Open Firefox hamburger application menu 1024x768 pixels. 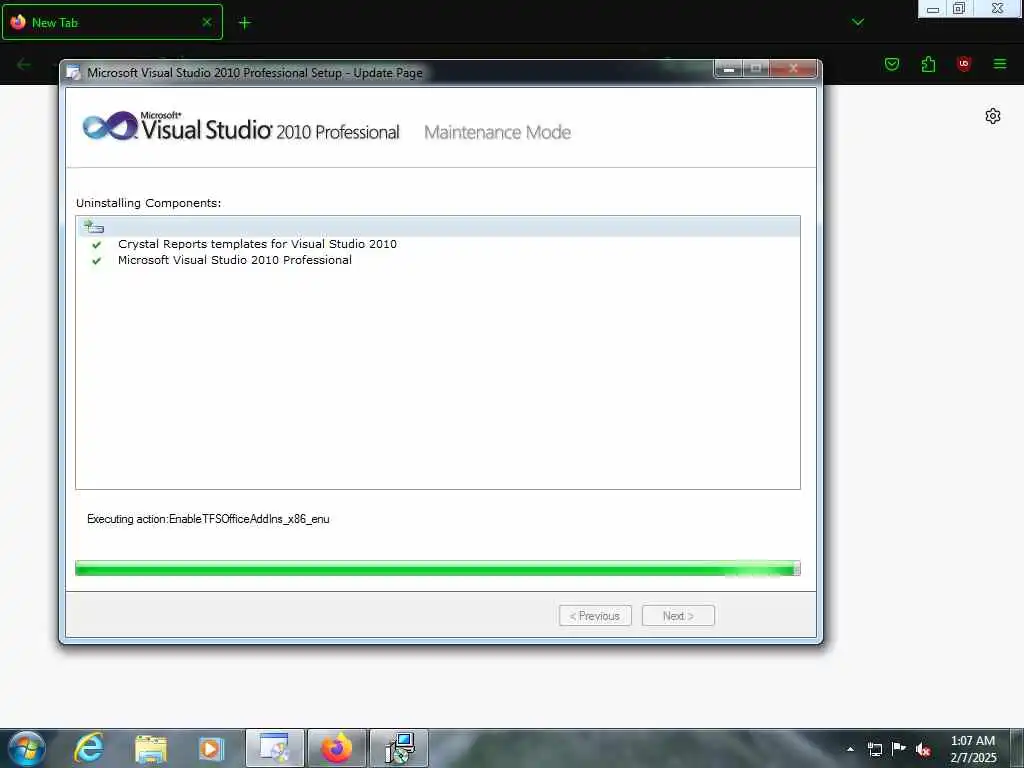pyautogui.click(x=1000, y=64)
